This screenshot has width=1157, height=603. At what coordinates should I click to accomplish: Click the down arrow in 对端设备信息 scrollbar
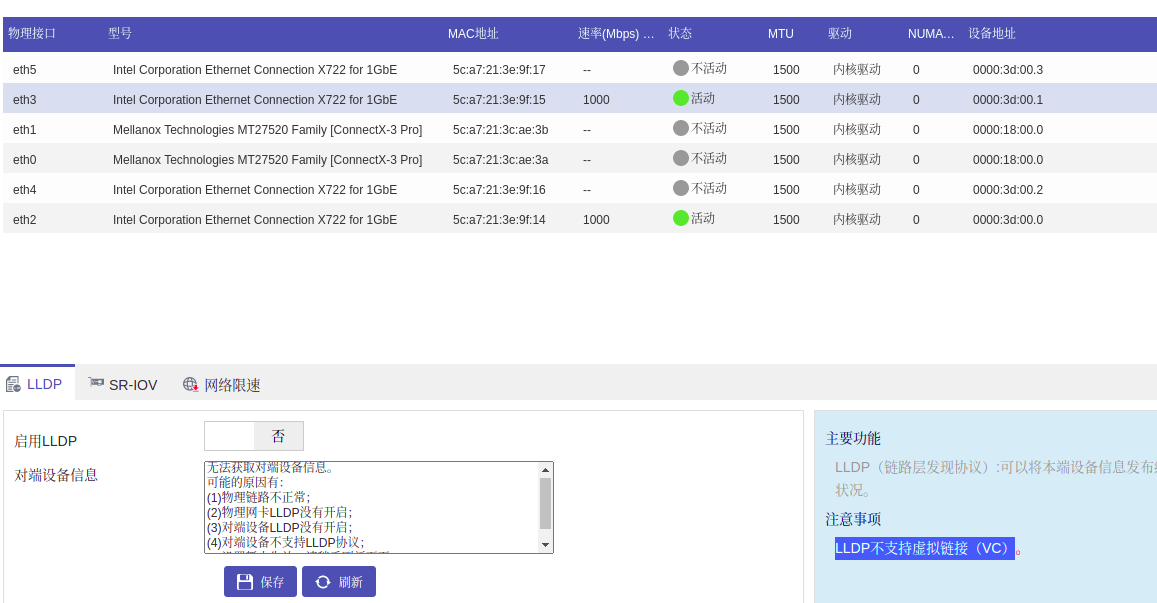pos(545,545)
